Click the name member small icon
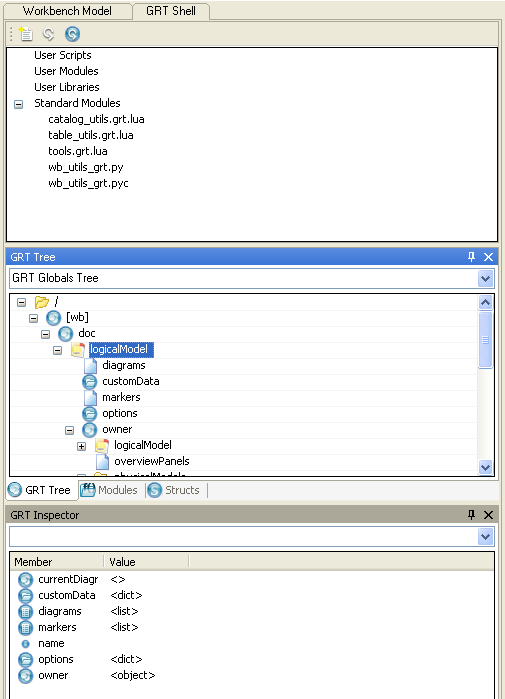505x699 pixels. tap(25, 644)
